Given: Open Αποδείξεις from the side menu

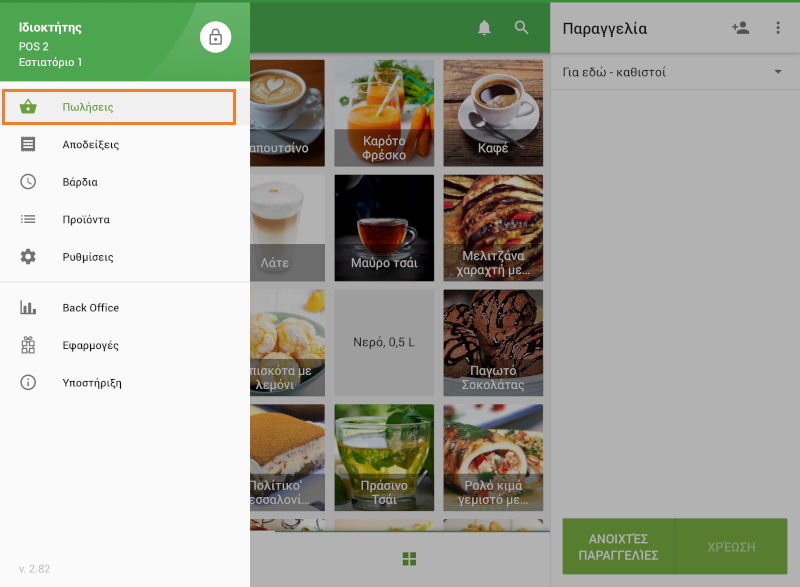Looking at the screenshot, I should coord(90,145).
